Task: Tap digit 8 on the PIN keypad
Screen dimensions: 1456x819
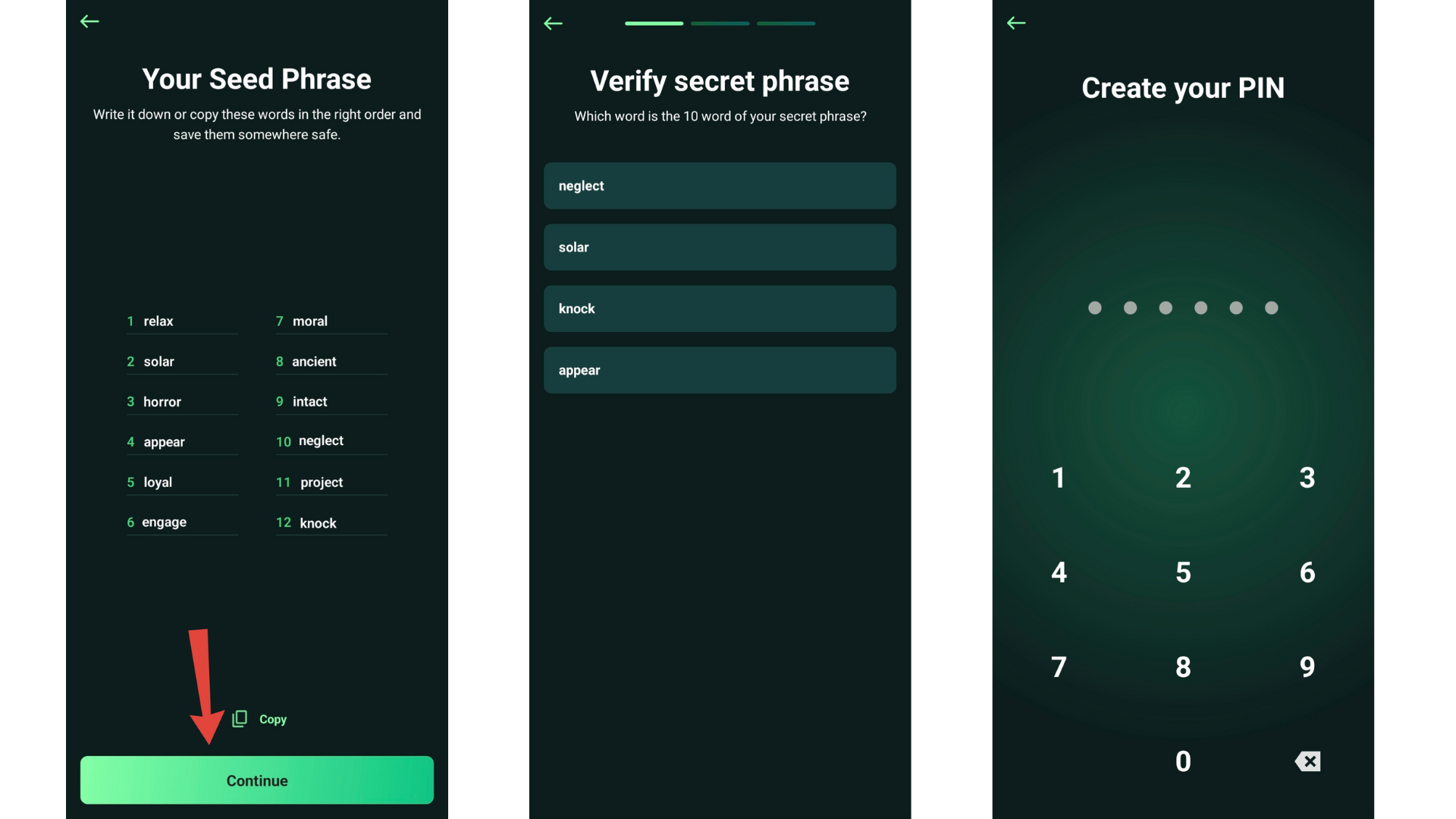Action: click(1183, 667)
